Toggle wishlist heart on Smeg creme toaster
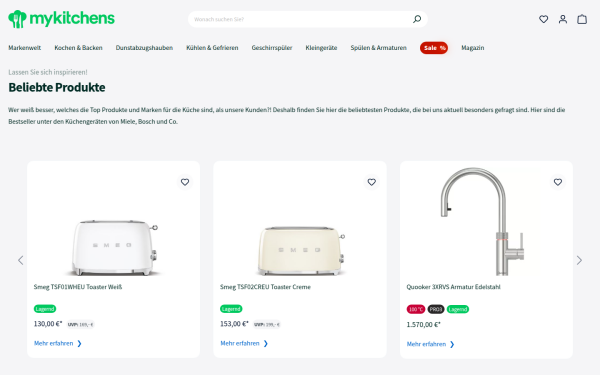 (x=372, y=182)
